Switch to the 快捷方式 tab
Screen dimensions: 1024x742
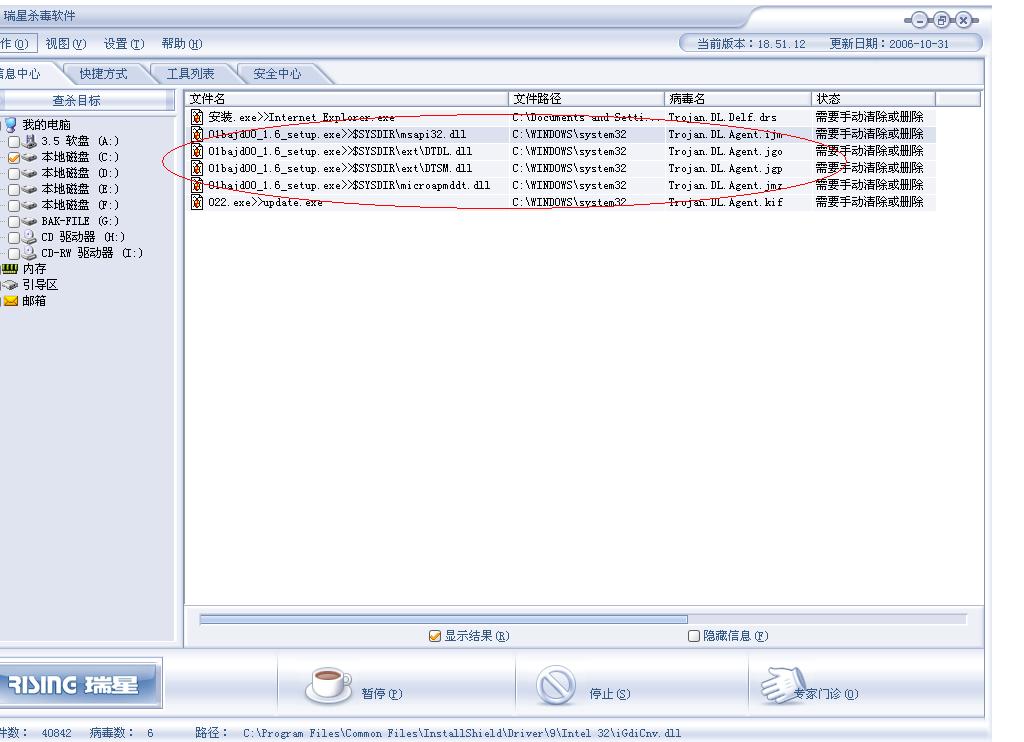click(x=103, y=74)
